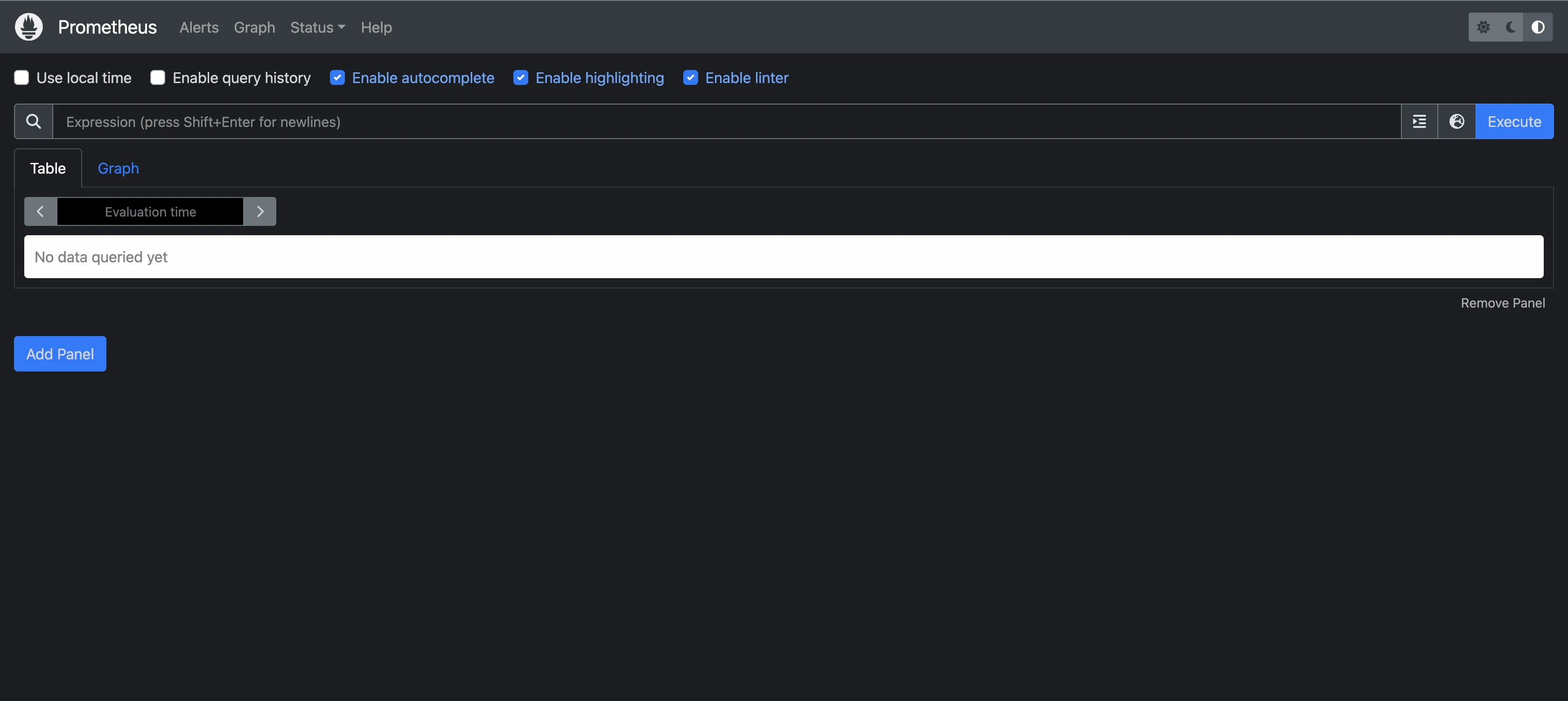
Task: Check Use local time
Action: coord(22,78)
